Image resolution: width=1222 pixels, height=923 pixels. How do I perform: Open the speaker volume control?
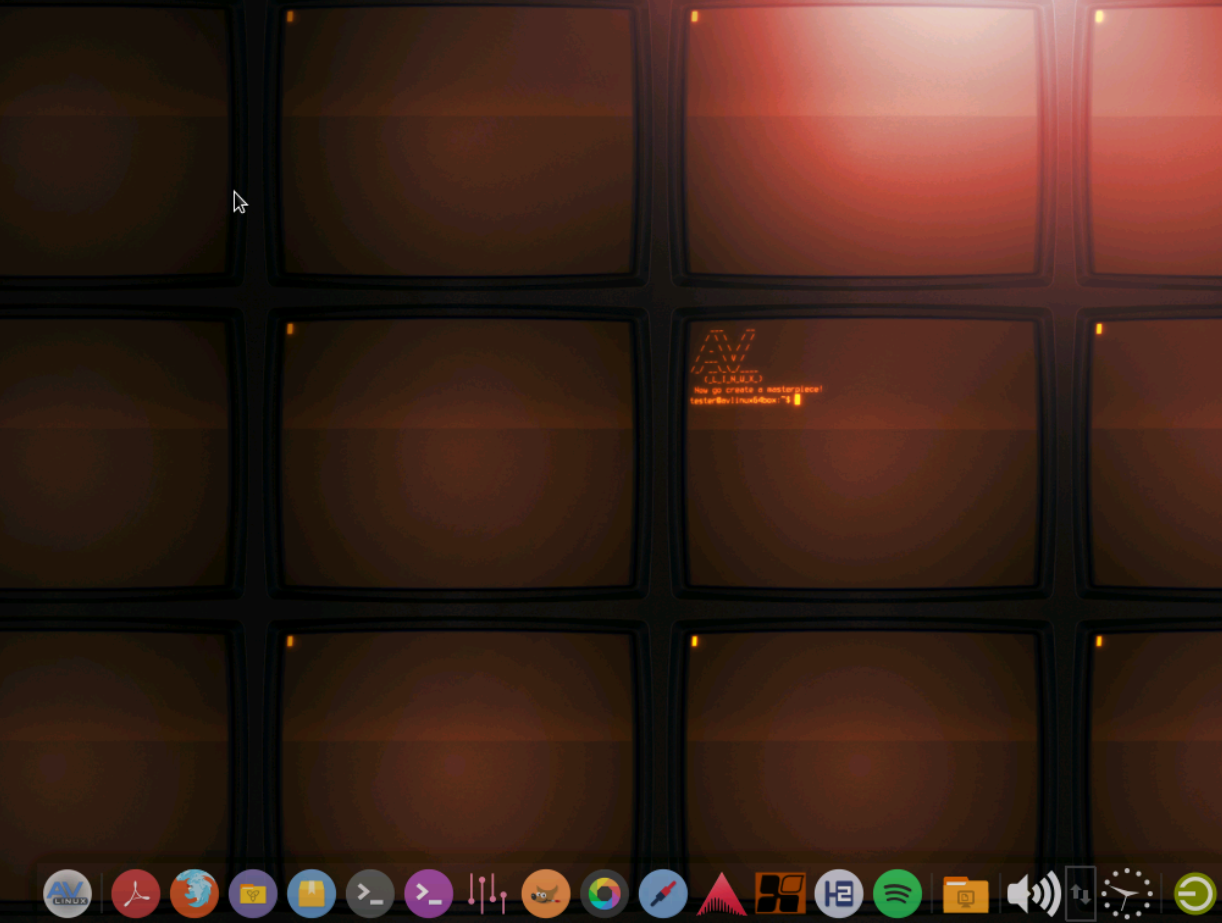point(1033,893)
